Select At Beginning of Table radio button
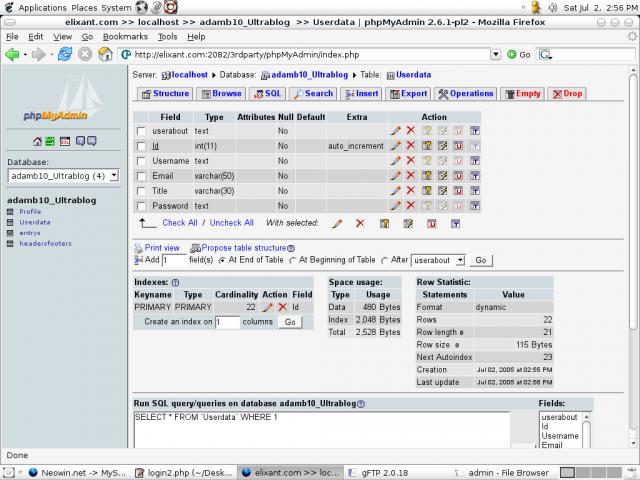The width and height of the screenshot is (640, 480). pyautogui.click(x=292, y=260)
